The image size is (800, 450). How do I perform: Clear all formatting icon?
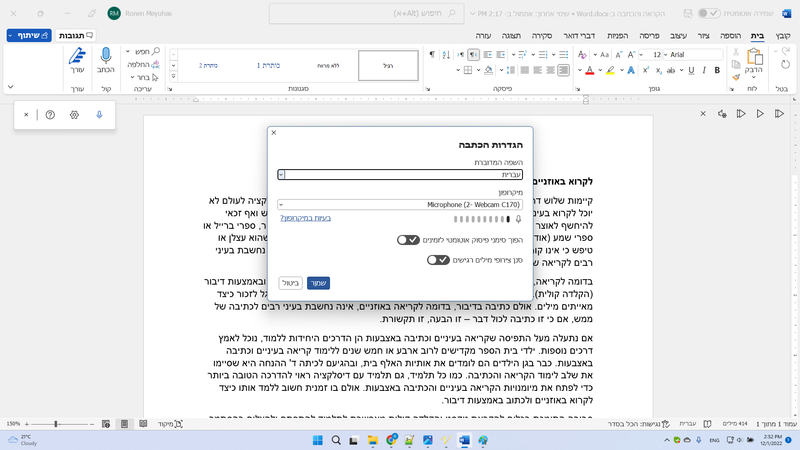[x=582, y=55]
